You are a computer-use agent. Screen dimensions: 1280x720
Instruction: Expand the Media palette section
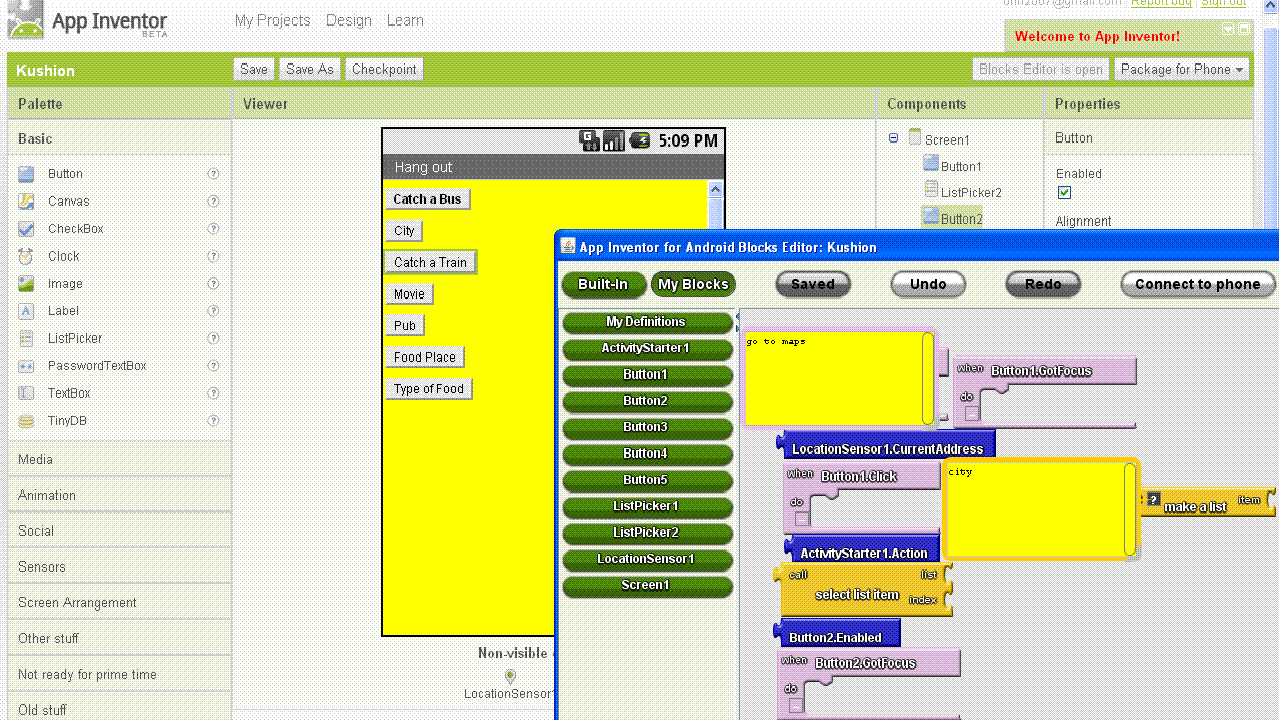point(36,460)
